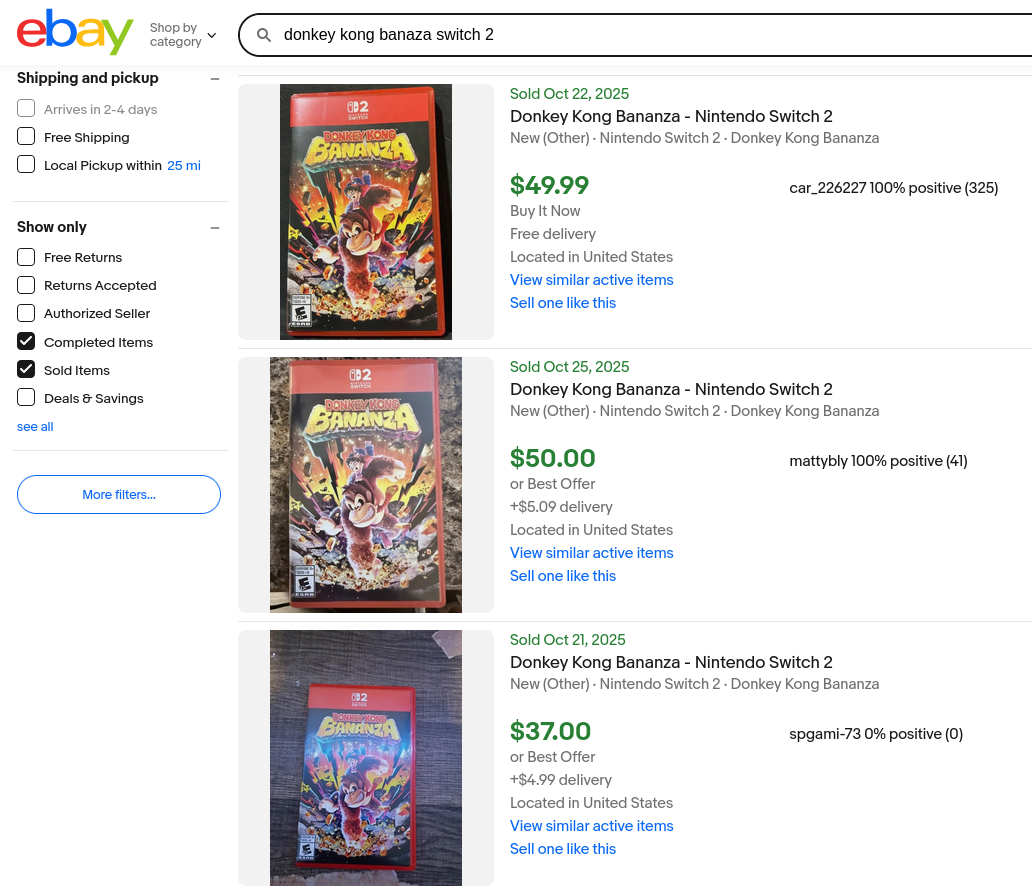
Task: Uncheck the Sold Items filter
Action: click(26, 370)
